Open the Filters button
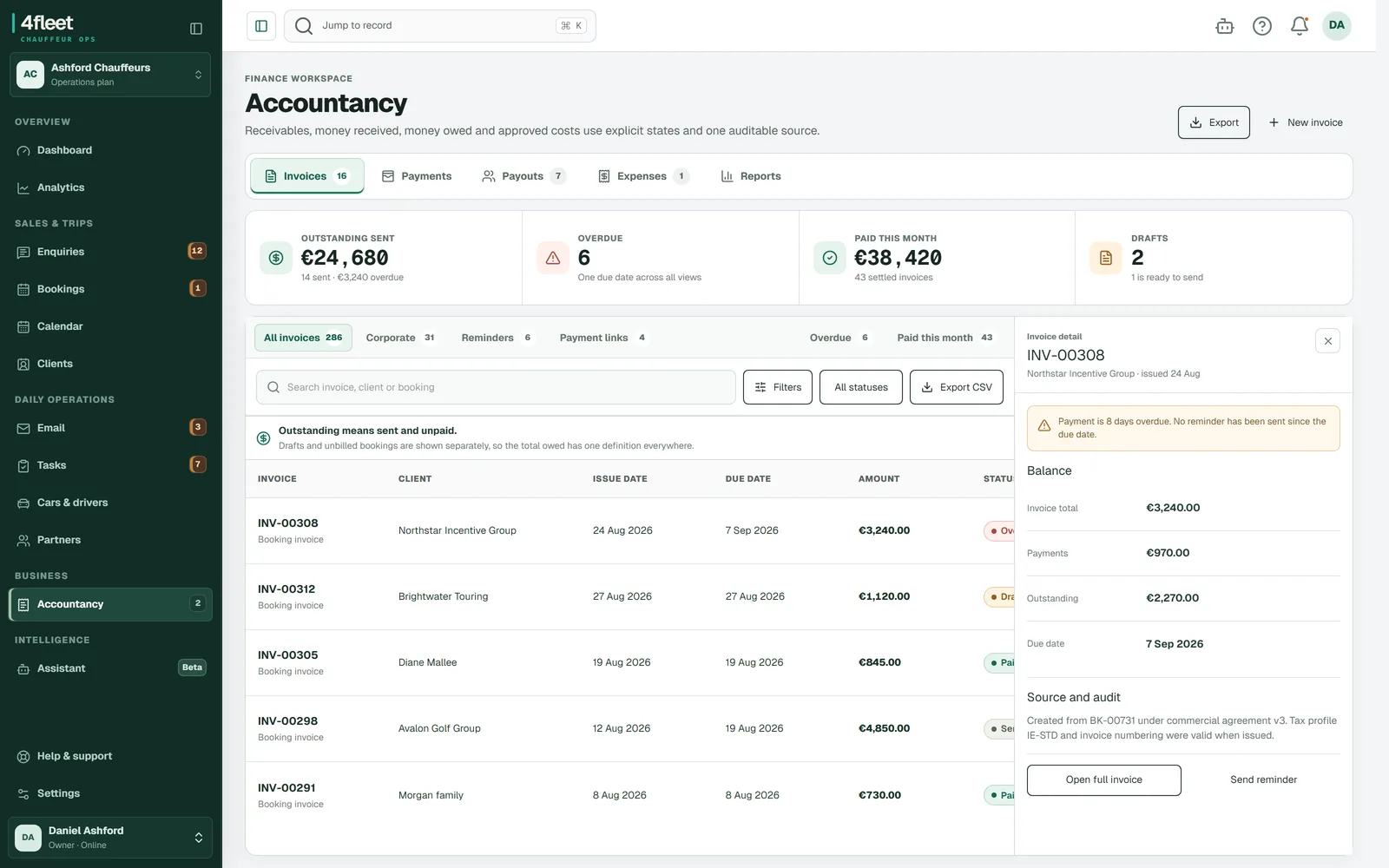This screenshot has height=868, width=1389. pyautogui.click(x=778, y=387)
